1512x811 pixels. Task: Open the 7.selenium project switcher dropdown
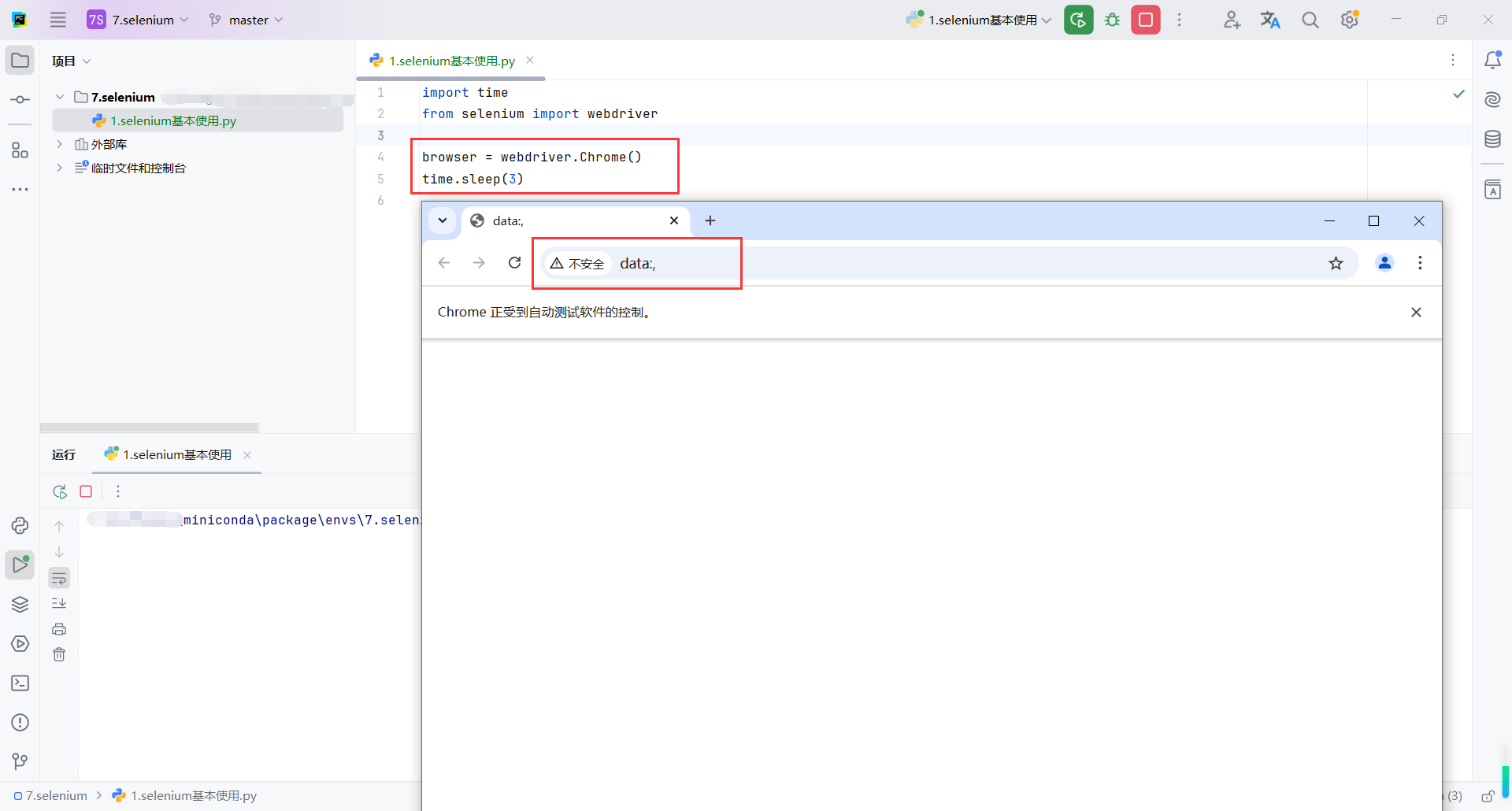[139, 20]
